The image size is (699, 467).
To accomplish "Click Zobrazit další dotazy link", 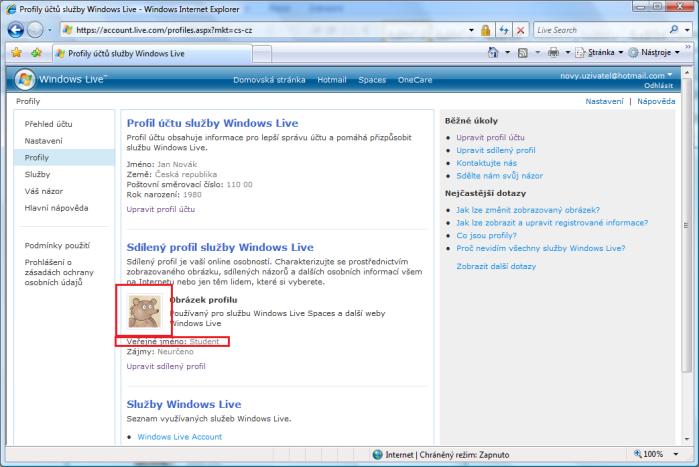I will pos(496,266).
